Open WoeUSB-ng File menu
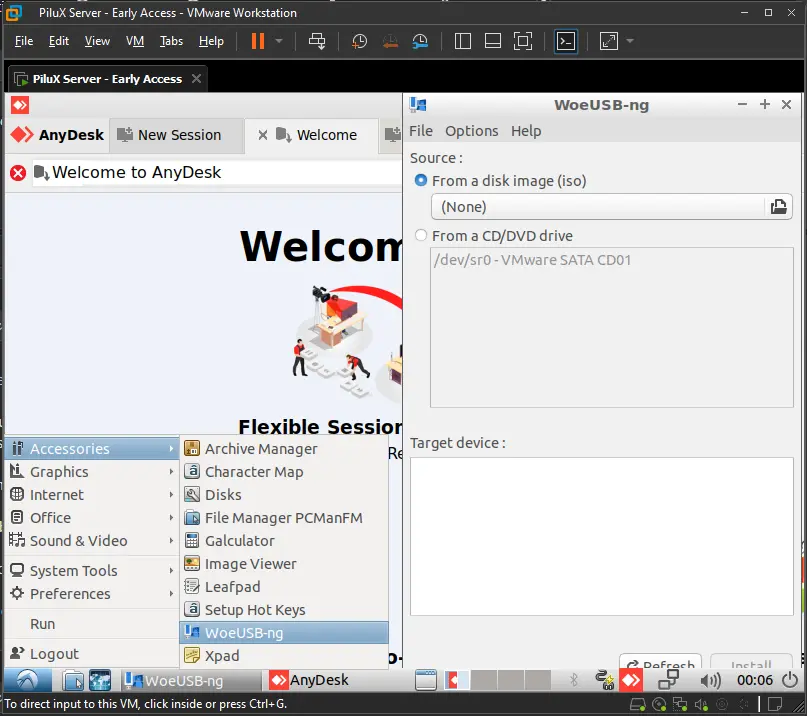Viewport: 807px width, 716px height. [x=420, y=131]
